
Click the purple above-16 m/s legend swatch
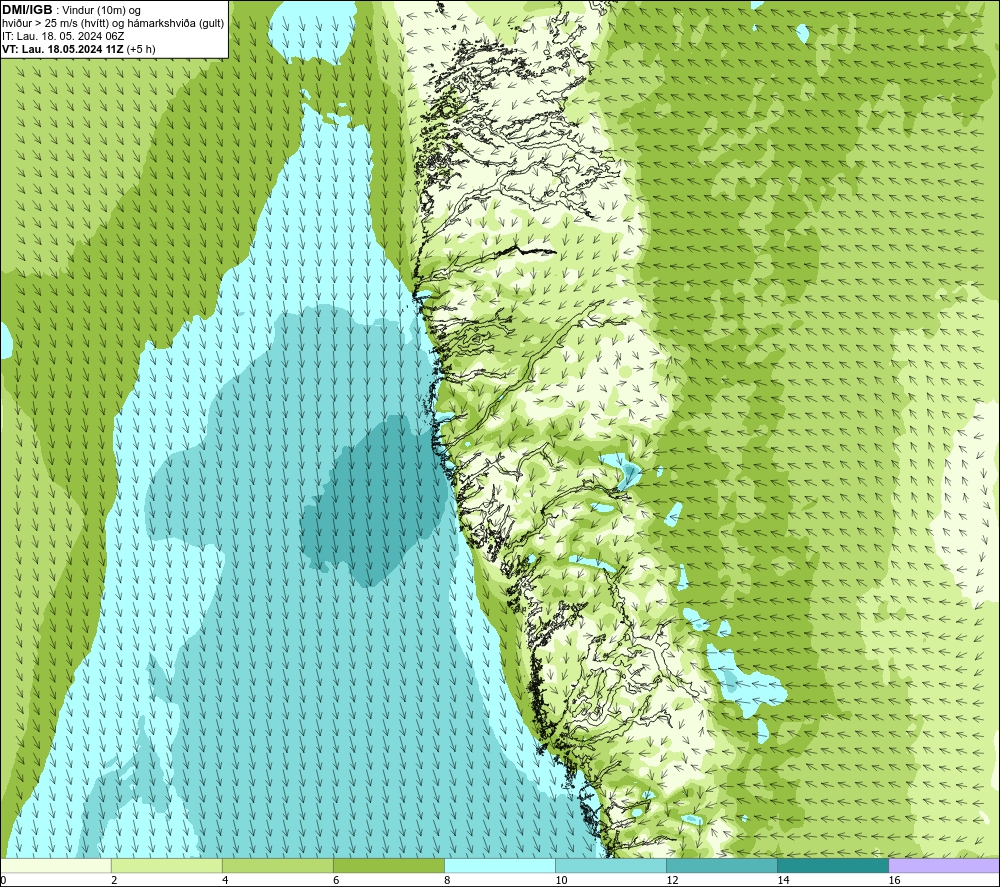(x=944, y=866)
